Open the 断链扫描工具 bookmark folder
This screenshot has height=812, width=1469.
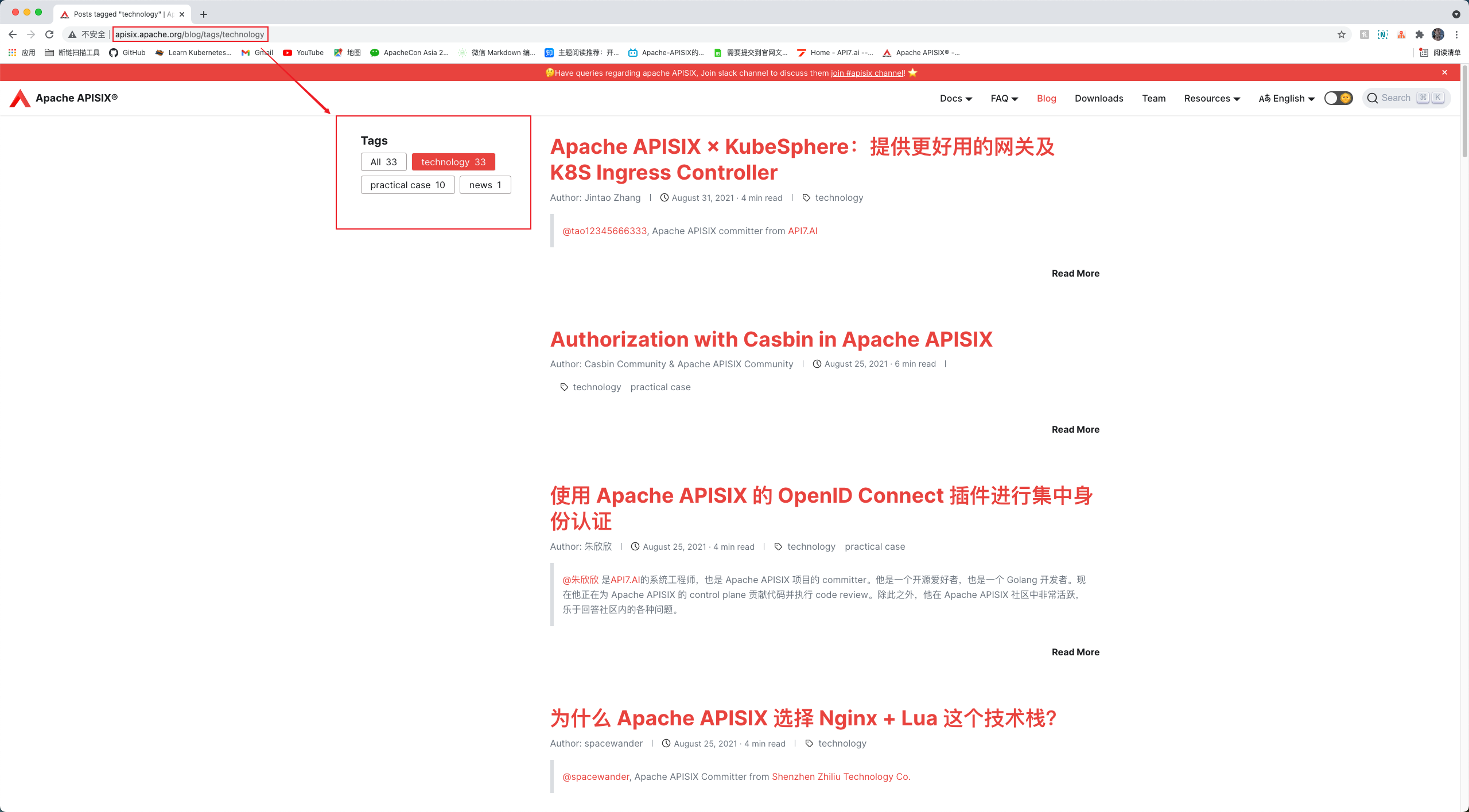[x=72, y=52]
